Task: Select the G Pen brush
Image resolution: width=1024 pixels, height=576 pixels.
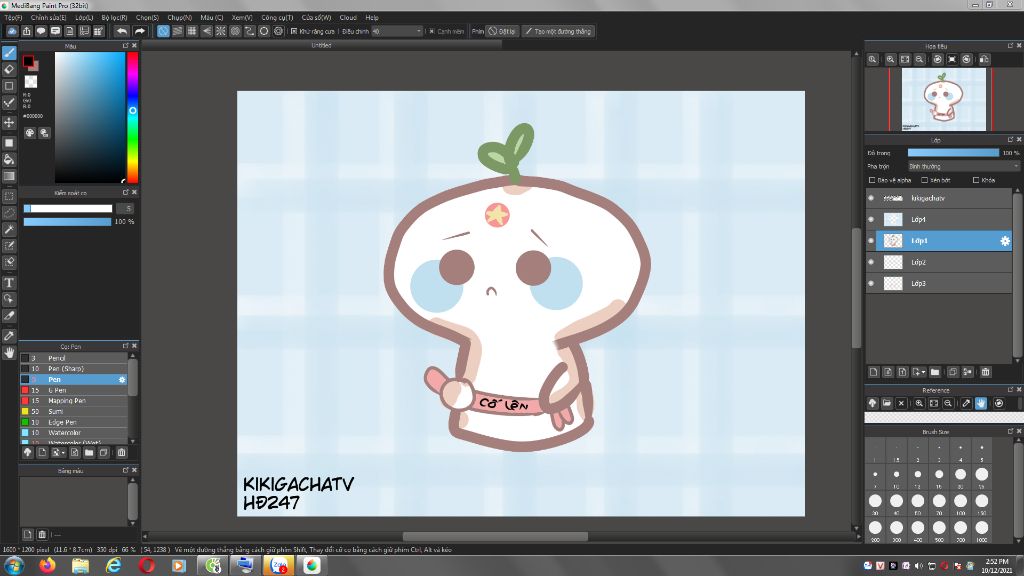Action: [x=74, y=390]
